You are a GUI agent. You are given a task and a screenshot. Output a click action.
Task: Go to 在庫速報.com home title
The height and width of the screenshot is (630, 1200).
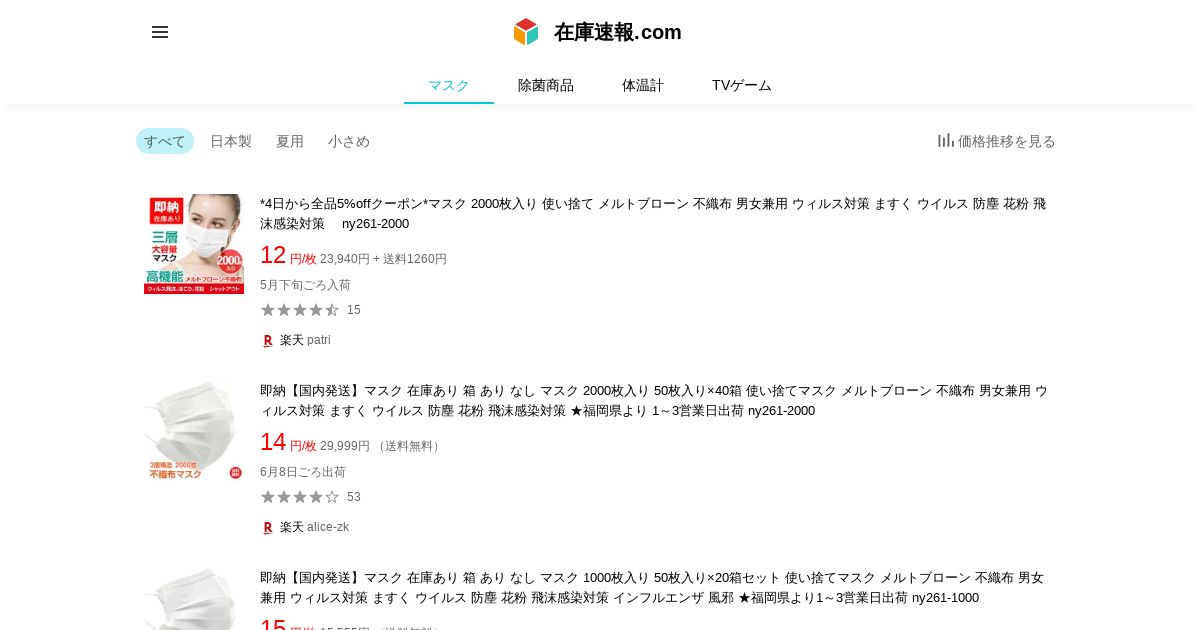click(x=618, y=32)
